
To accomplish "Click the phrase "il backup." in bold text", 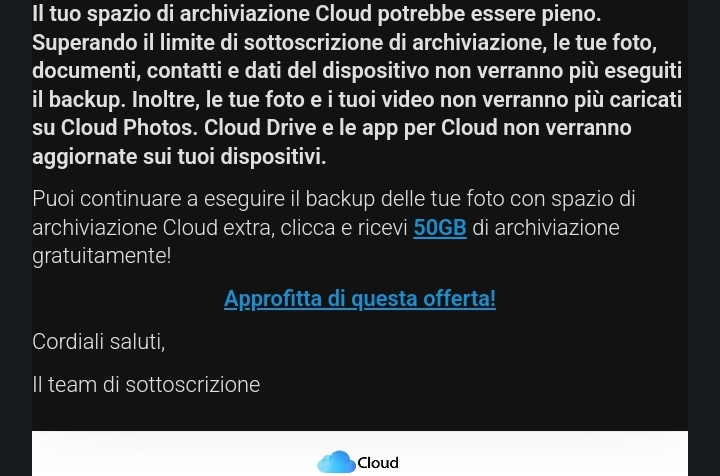I will [x=79, y=100].
